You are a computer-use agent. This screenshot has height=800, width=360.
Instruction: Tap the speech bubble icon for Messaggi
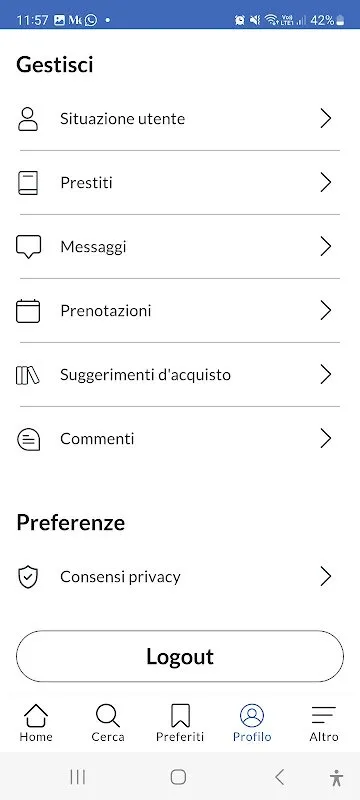click(x=28, y=247)
